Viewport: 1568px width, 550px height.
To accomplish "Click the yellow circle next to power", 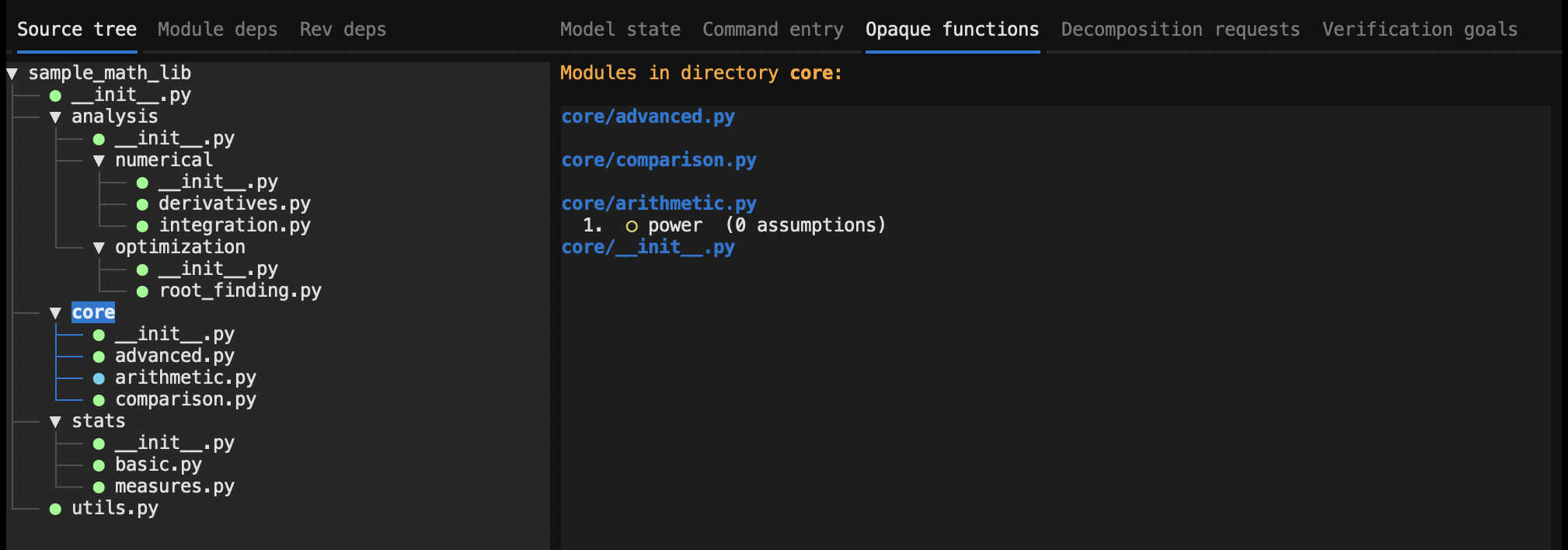I will (632, 227).
